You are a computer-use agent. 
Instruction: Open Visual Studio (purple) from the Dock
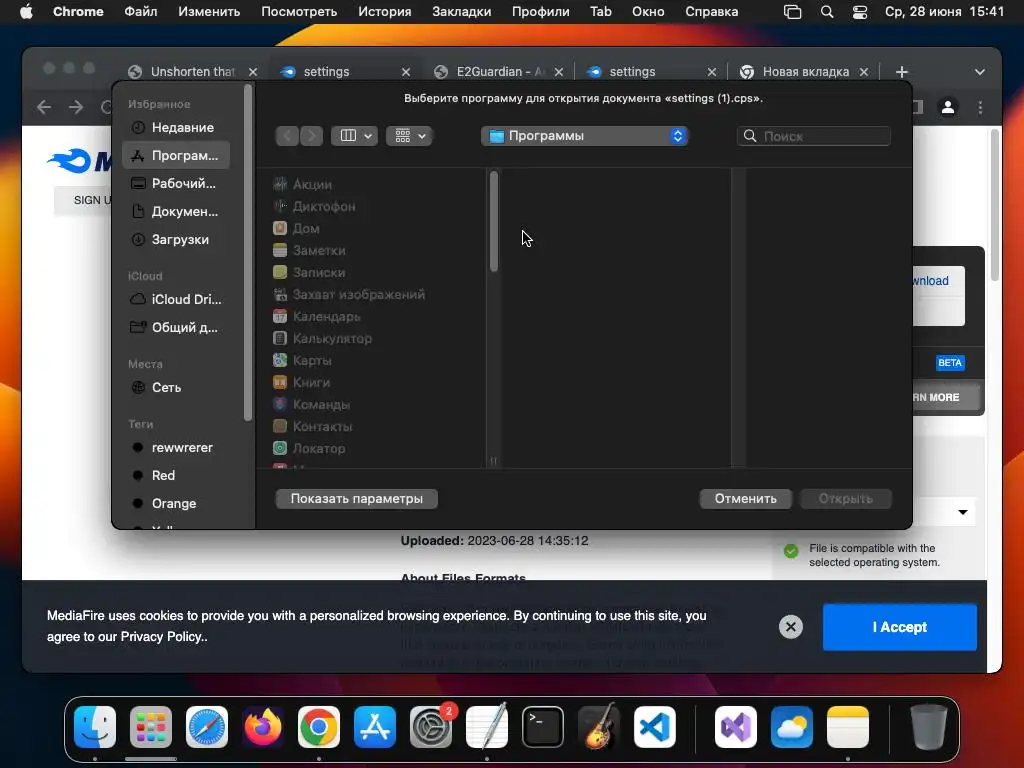(736, 727)
